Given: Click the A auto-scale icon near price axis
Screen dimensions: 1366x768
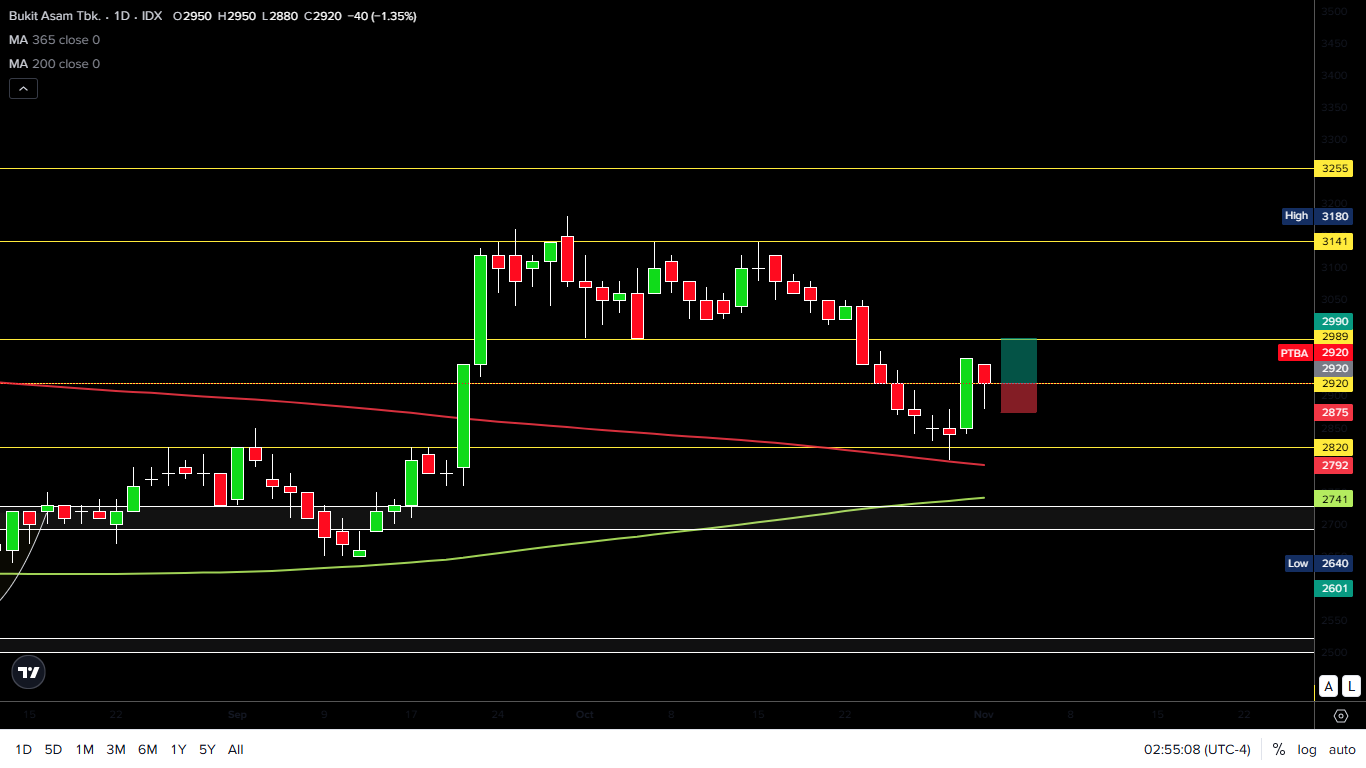Looking at the screenshot, I should click(1328, 686).
